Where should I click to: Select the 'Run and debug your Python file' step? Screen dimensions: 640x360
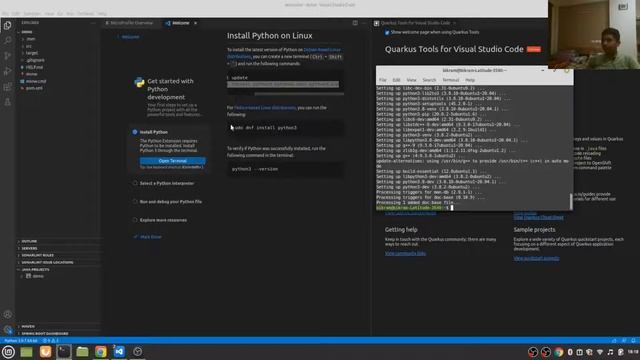pyautogui.click(x=171, y=202)
